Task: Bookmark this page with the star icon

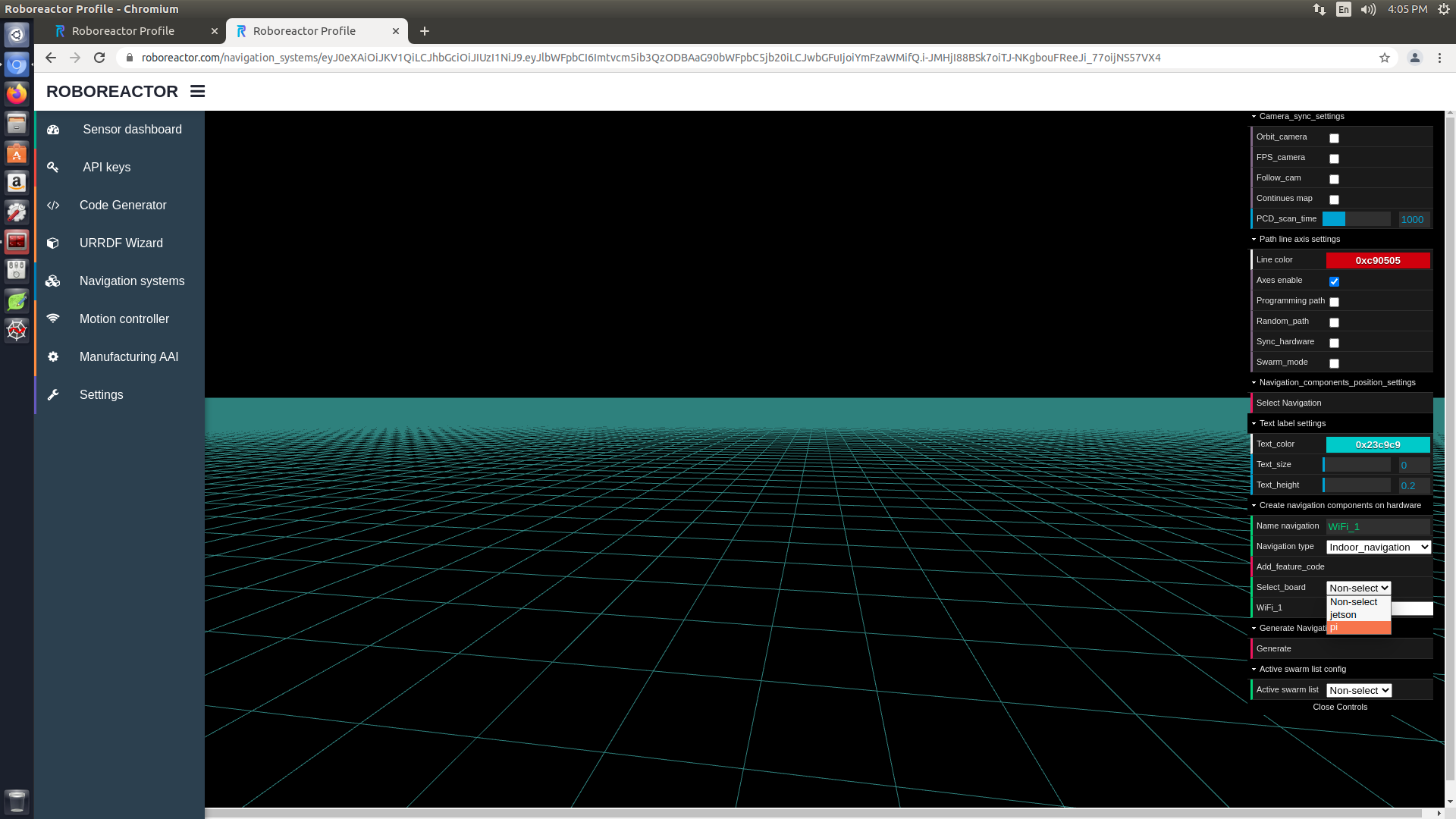Action: (1385, 58)
